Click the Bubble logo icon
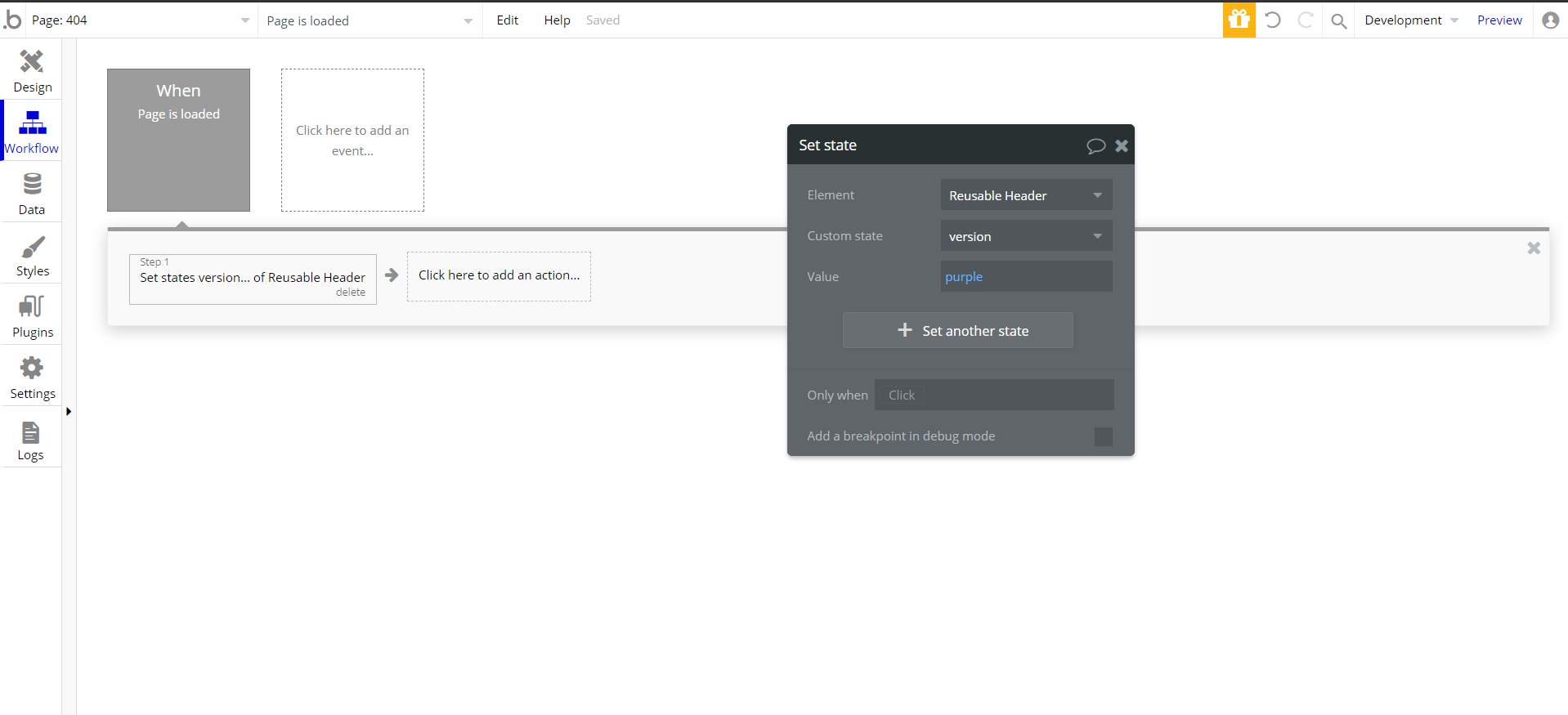The image size is (1568, 715). pyautogui.click(x=13, y=20)
